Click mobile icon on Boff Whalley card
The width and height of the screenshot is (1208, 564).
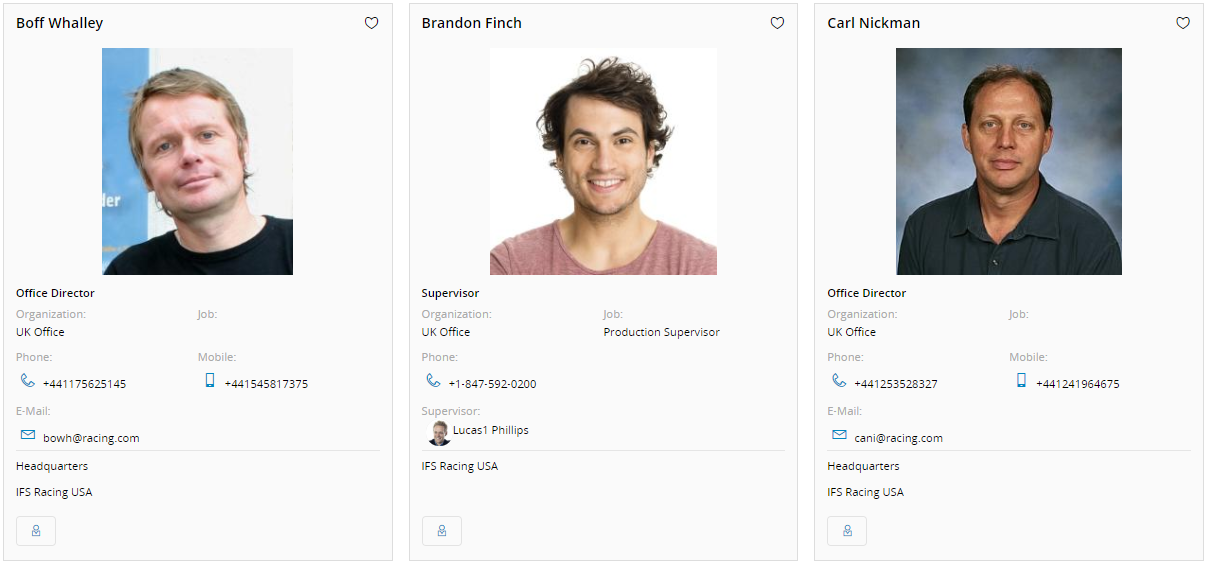210,381
